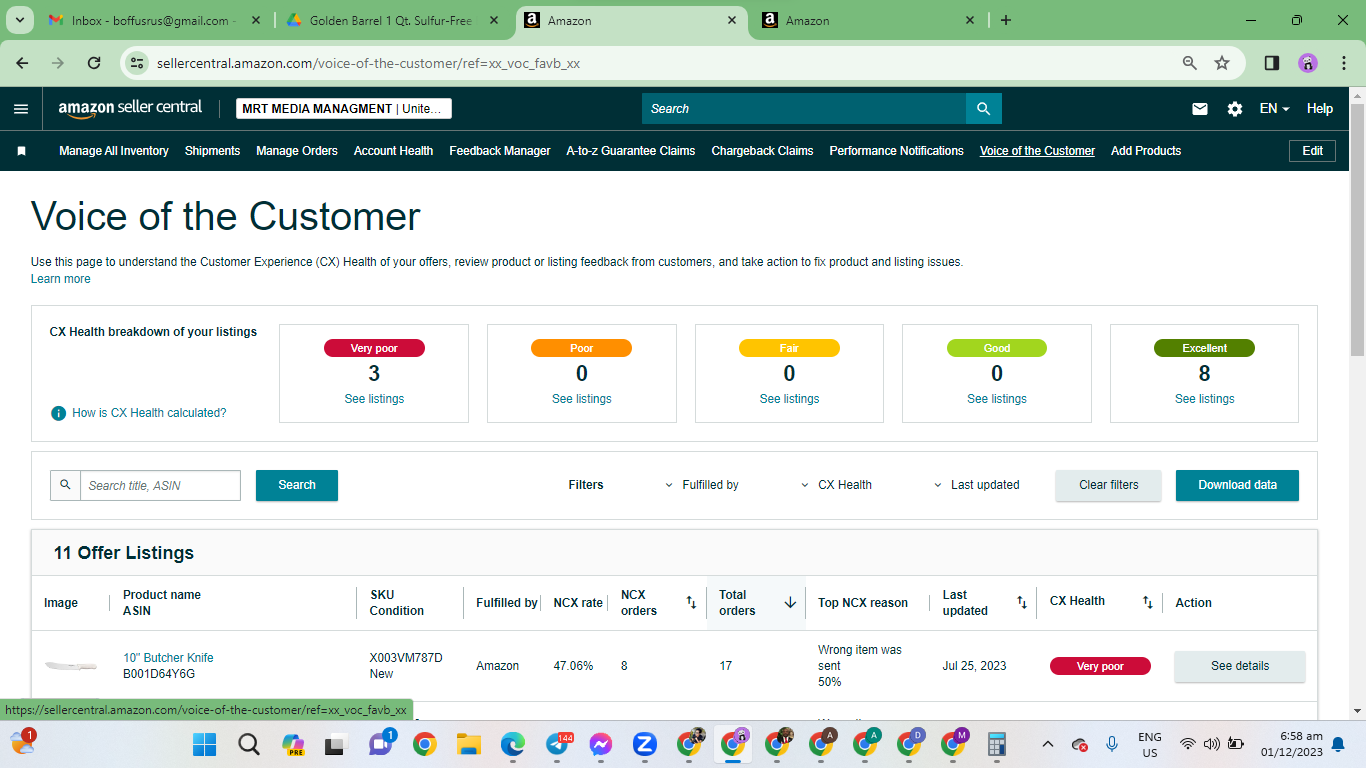The height and width of the screenshot is (768, 1366).
Task: See listings under Excellent
Action: [1205, 399]
